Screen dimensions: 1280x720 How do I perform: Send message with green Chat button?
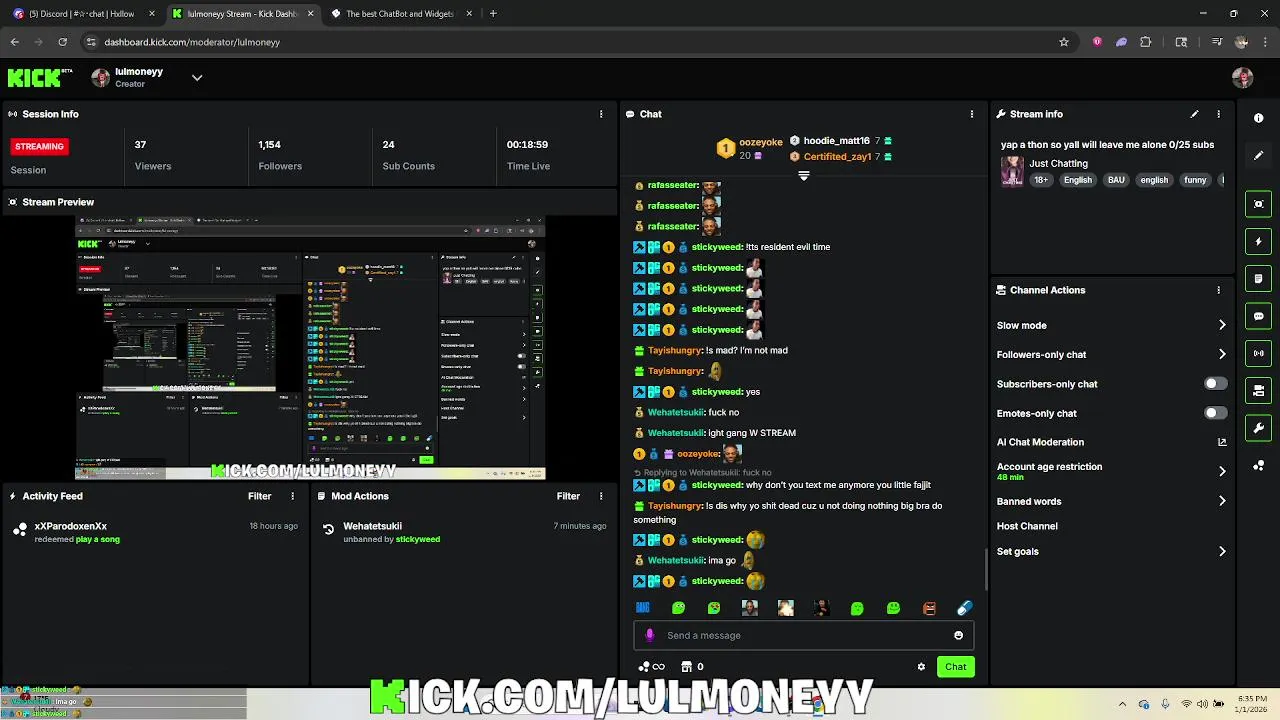pos(955,667)
